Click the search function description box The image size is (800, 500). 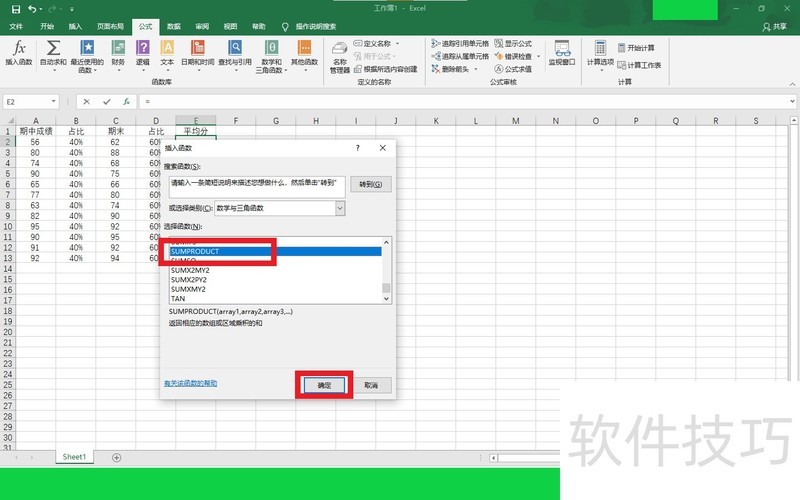pos(257,187)
